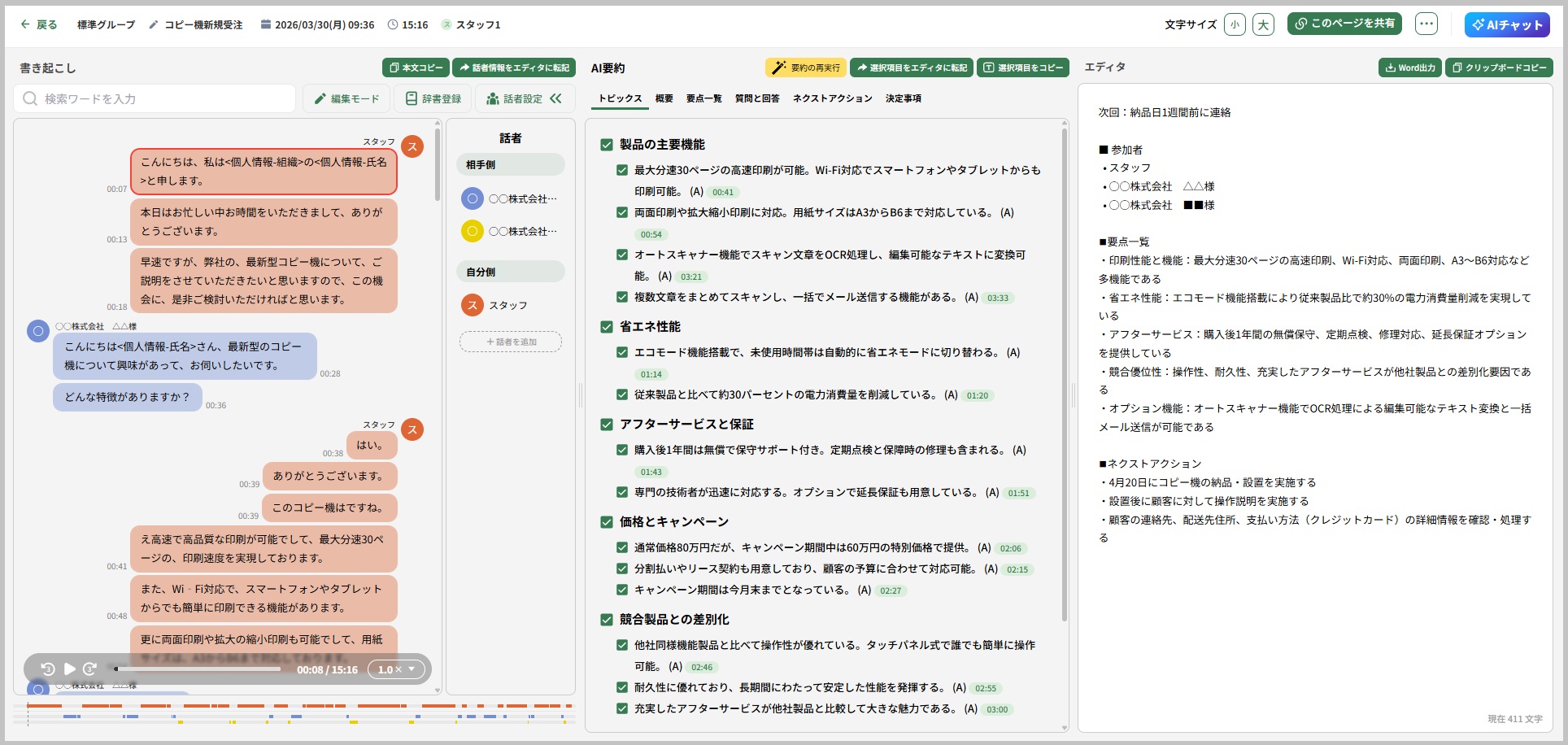Viewport: 1568px width, 745px height.
Task: Click the calendar icon next to the date
Action: (265, 24)
